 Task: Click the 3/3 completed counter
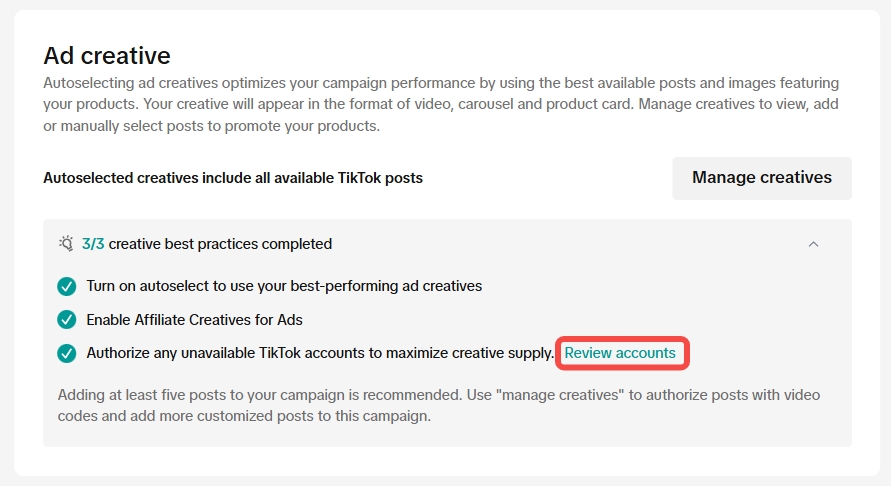(x=93, y=244)
